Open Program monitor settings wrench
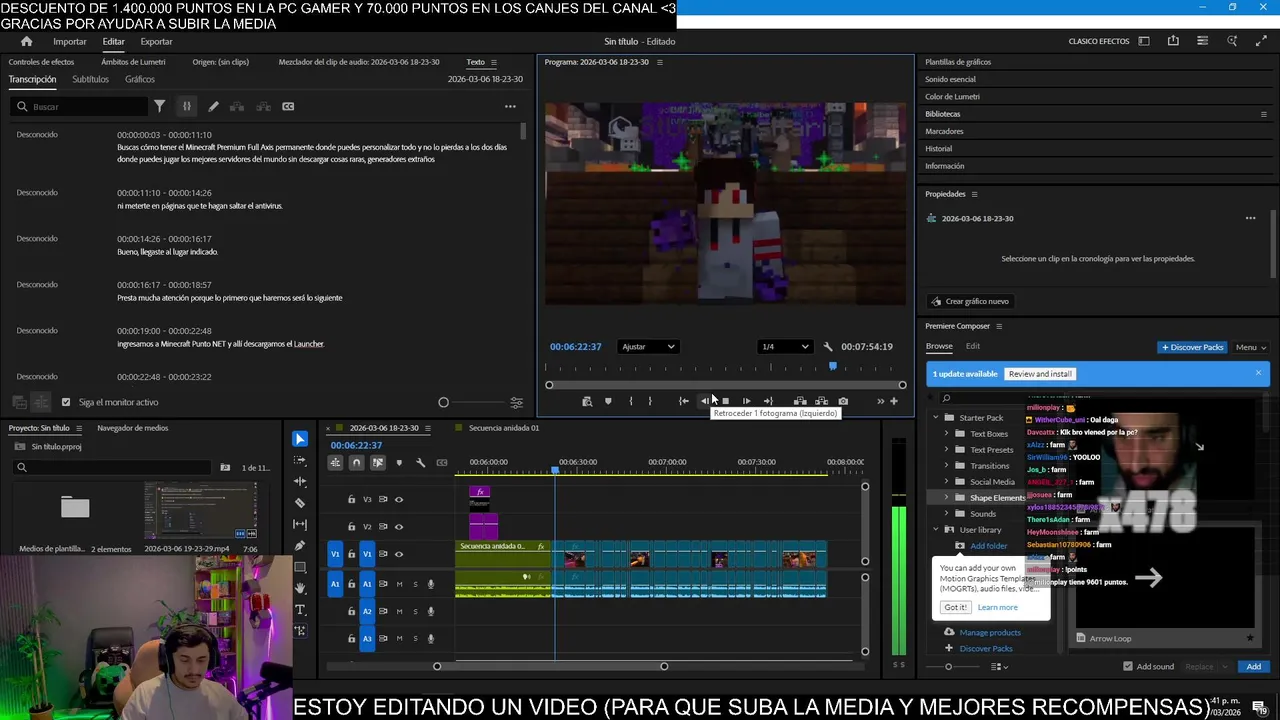Image resolution: width=1280 pixels, height=720 pixels. pos(828,347)
